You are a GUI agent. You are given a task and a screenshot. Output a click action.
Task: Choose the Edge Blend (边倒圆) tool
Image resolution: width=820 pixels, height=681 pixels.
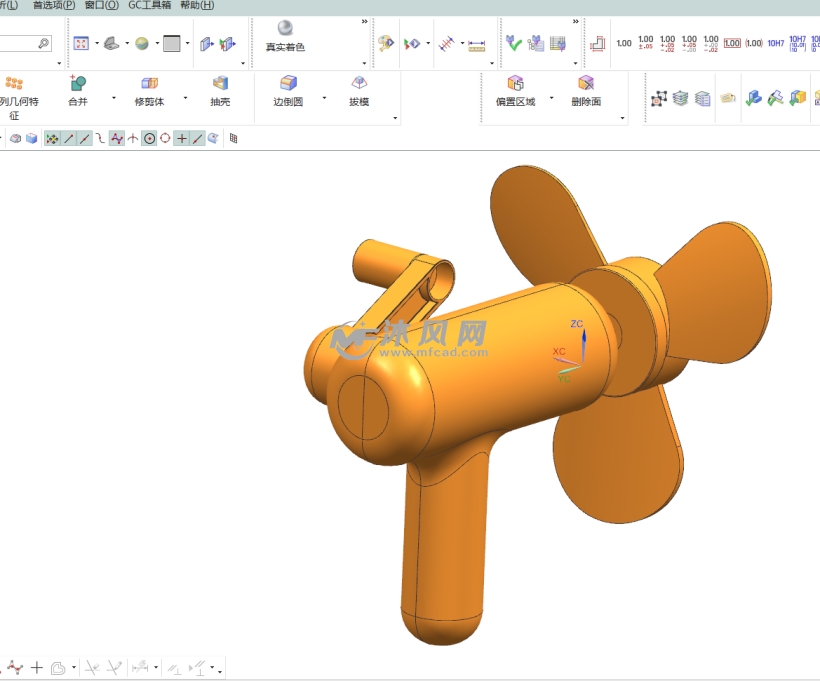coord(288,84)
